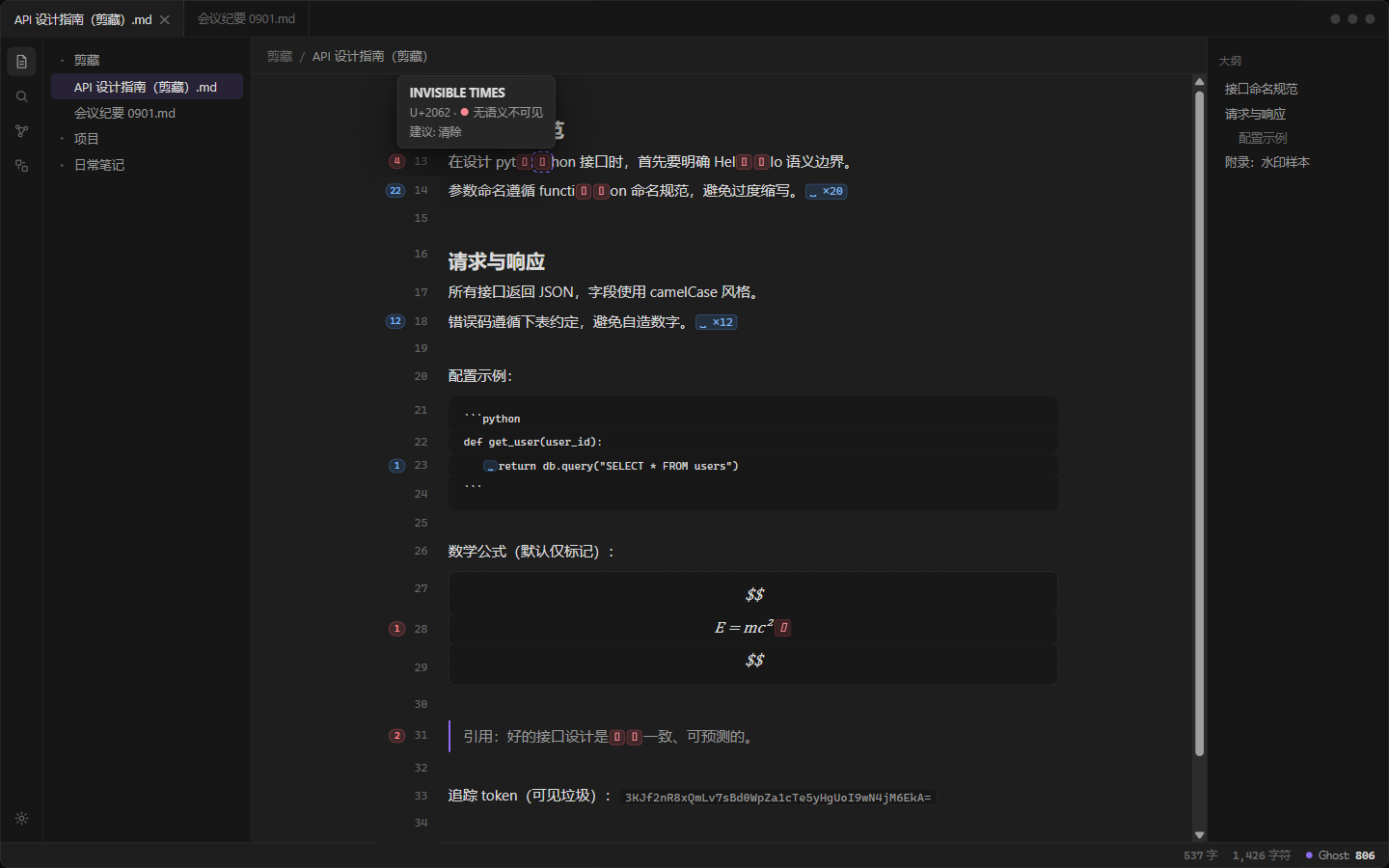1389x868 pixels.
Task: Open API 设计指南（剪藏）.md in the file tree
Action: pyautogui.click(x=147, y=87)
